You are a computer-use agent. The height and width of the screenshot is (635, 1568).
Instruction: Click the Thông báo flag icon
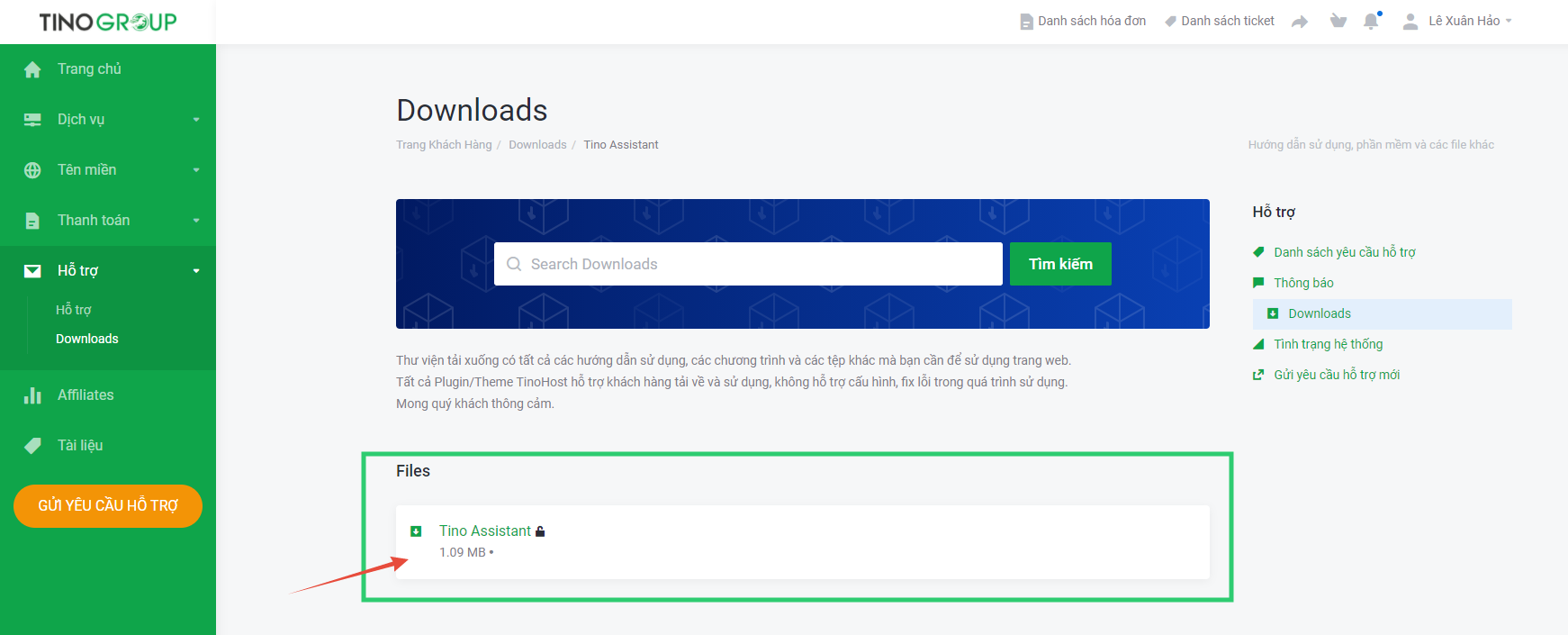(1258, 283)
